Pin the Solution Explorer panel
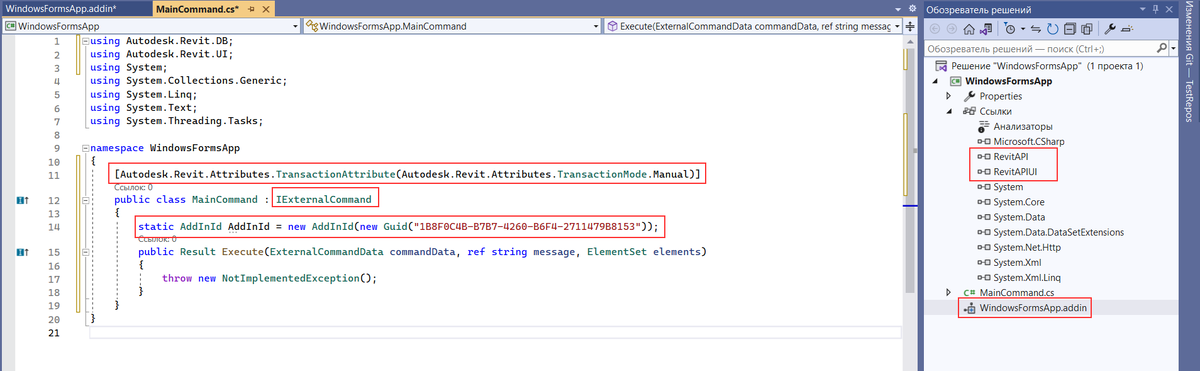The height and width of the screenshot is (371, 1200). (1156, 9)
